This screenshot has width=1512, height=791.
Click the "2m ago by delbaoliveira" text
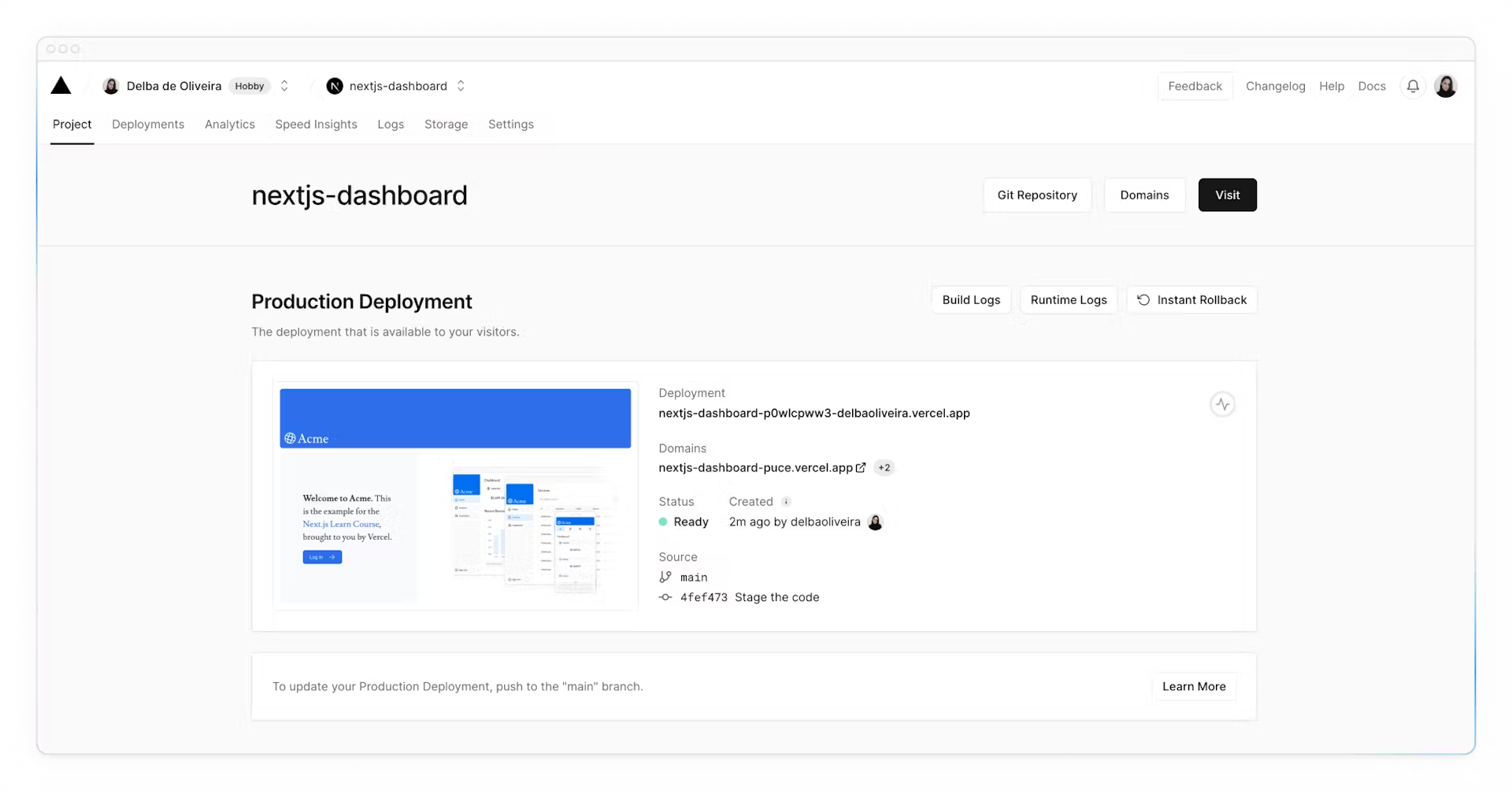(x=795, y=522)
